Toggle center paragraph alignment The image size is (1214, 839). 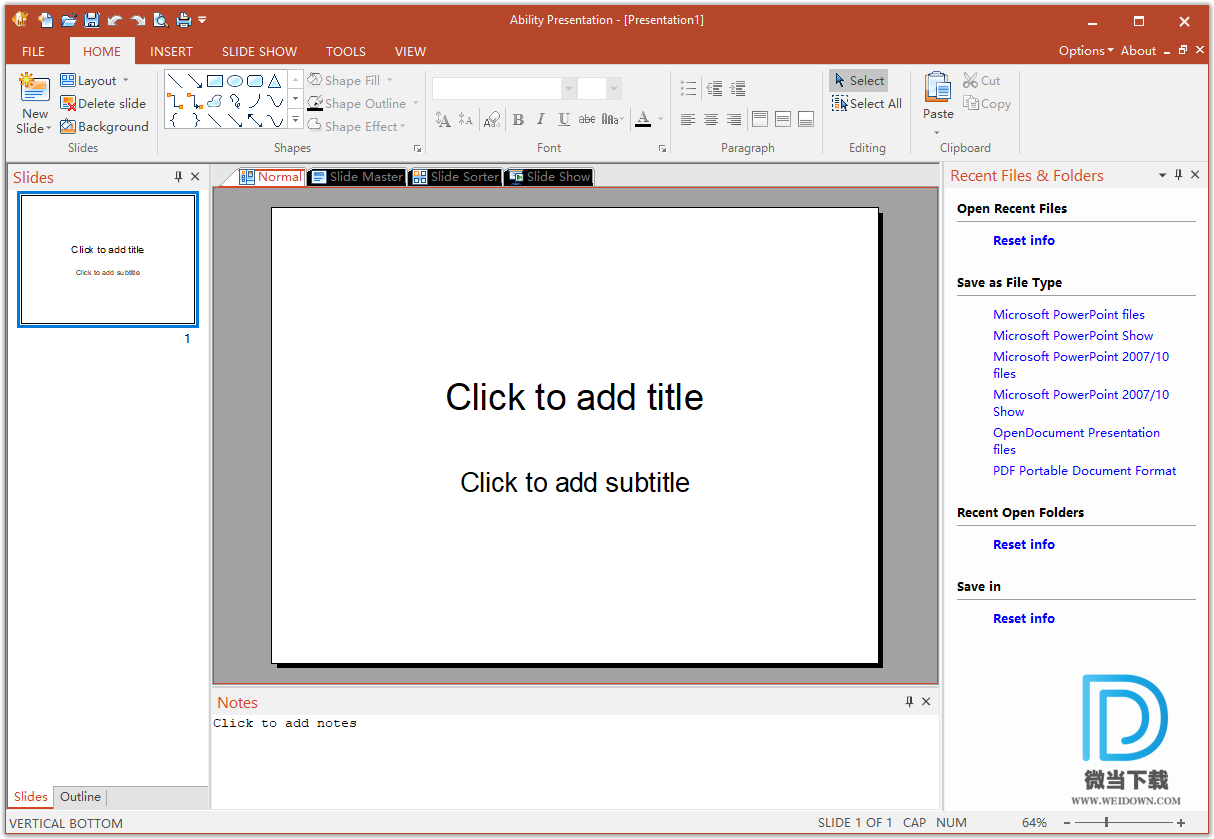711,120
